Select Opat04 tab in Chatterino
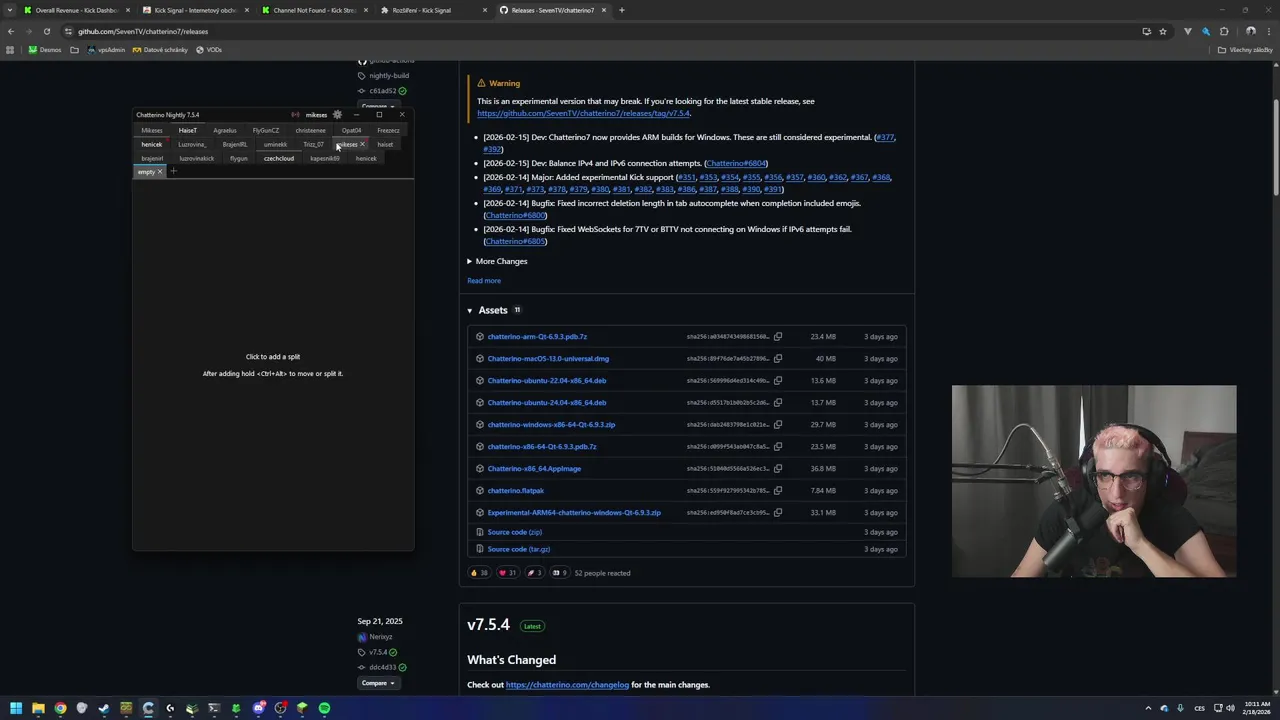This screenshot has width=1280, height=720. point(351,130)
